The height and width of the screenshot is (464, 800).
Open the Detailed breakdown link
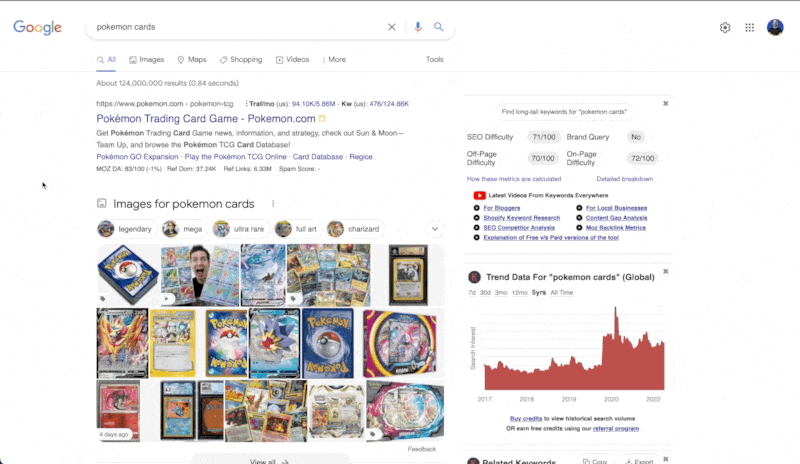624,179
